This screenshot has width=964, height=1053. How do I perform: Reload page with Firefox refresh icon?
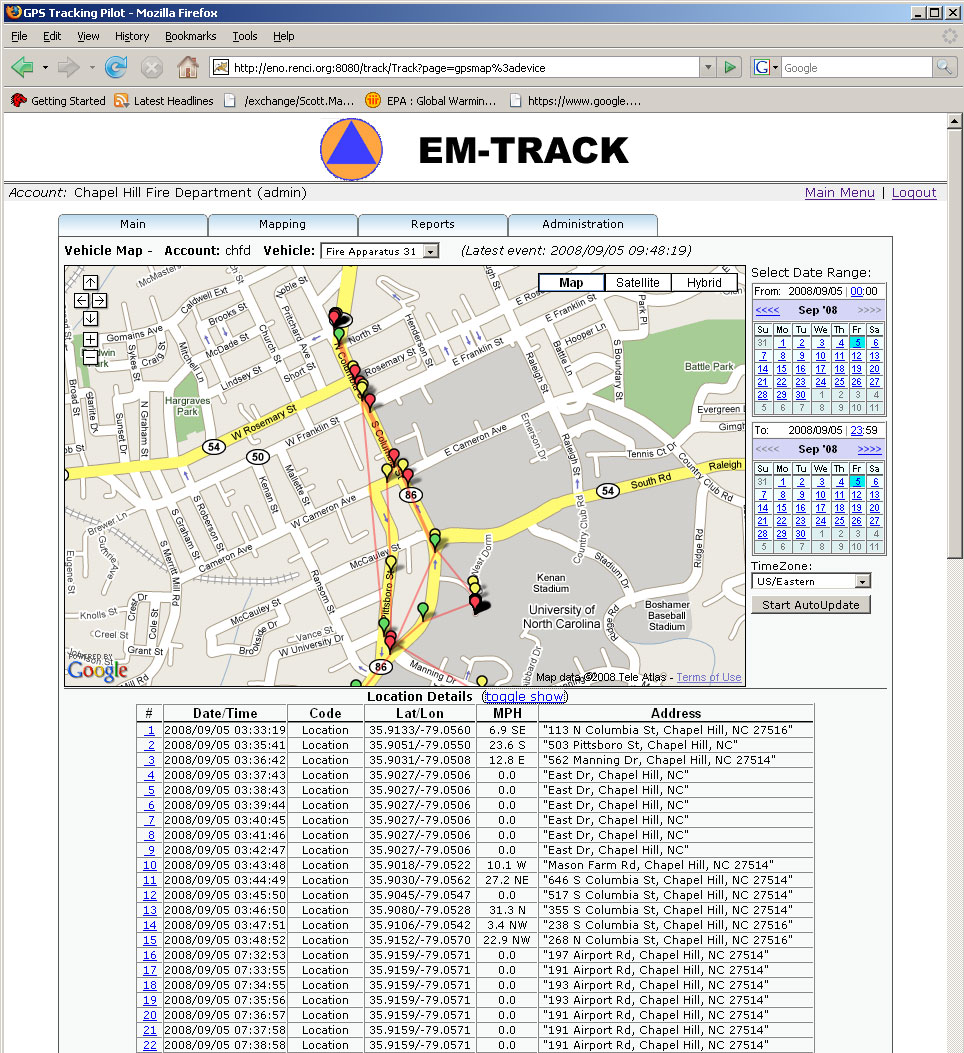(116, 68)
